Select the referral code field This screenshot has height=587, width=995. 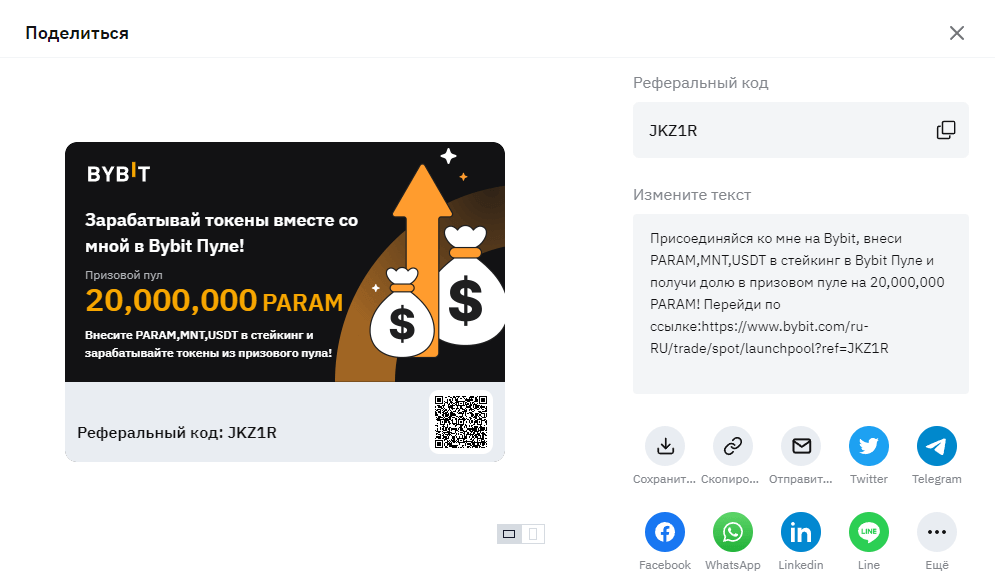point(801,130)
